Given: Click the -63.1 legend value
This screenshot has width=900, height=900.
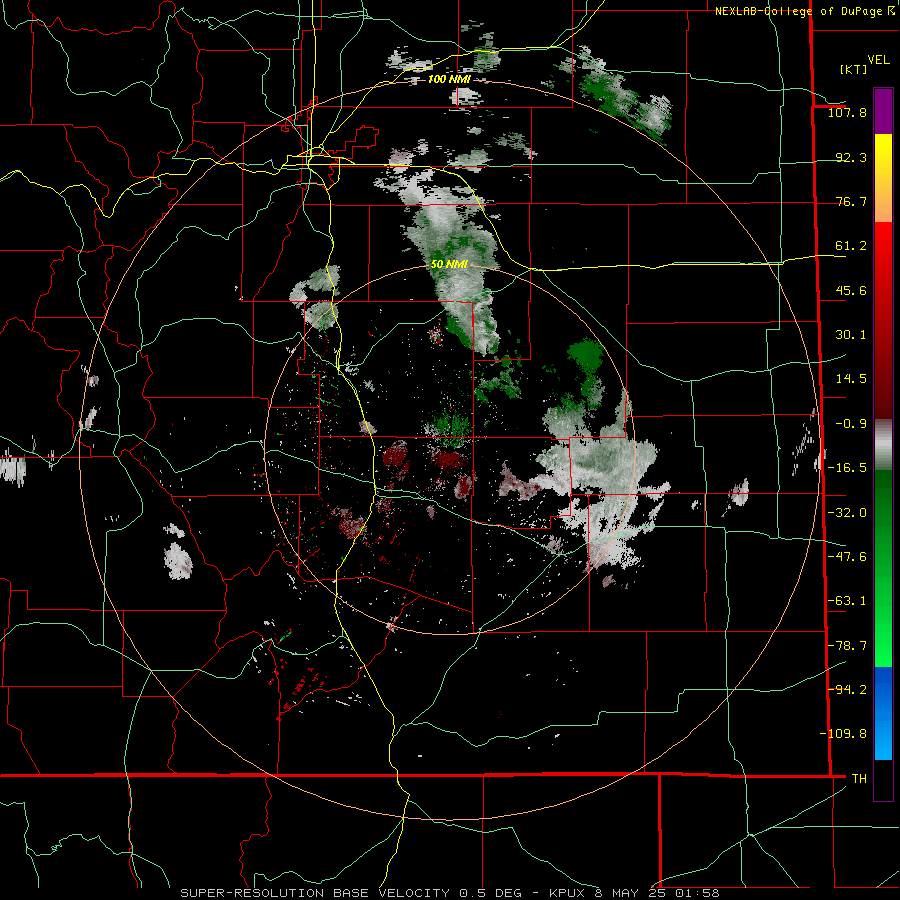Looking at the screenshot, I should click(x=847, y=601).
